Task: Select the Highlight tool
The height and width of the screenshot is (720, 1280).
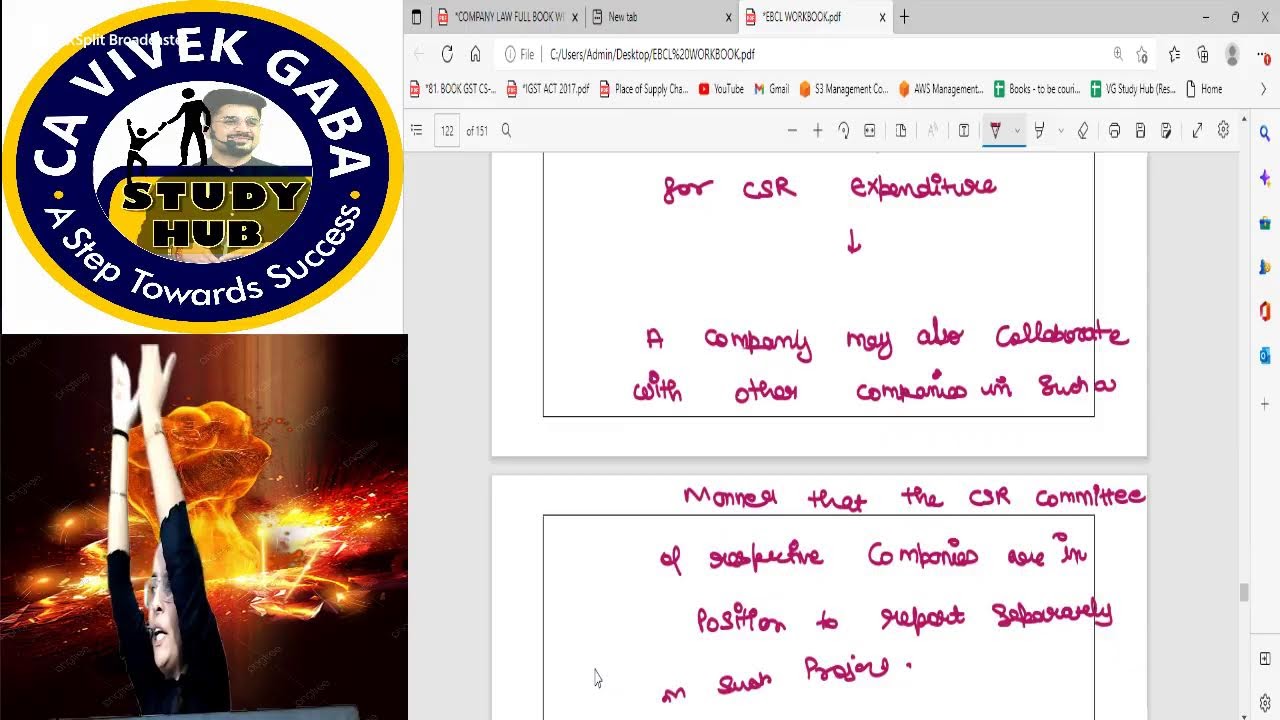Action: [x=1039, y=130]
